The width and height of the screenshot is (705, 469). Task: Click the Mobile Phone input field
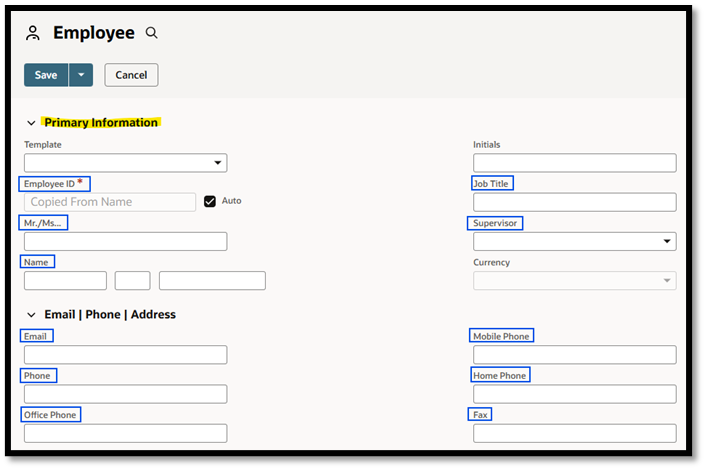(575, 355)
